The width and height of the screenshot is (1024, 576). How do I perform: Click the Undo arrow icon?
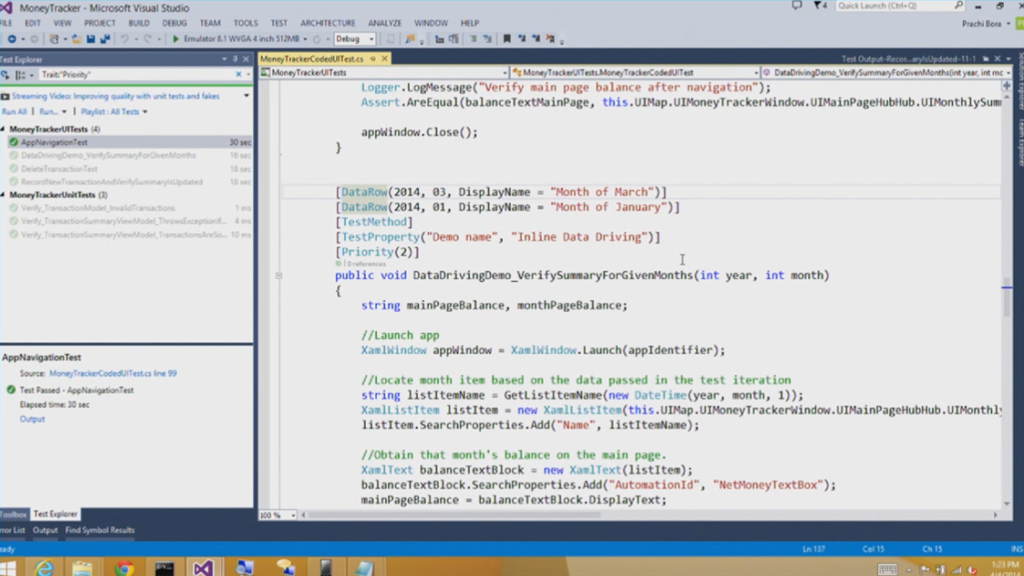124,39
